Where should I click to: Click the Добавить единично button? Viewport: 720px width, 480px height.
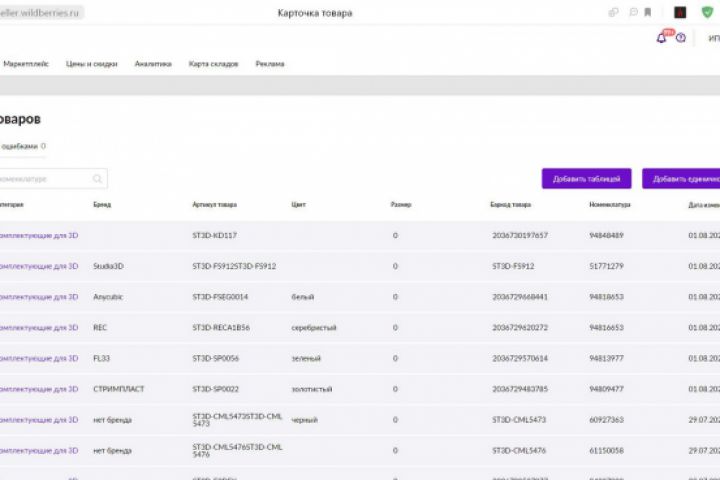coord(685,179)
